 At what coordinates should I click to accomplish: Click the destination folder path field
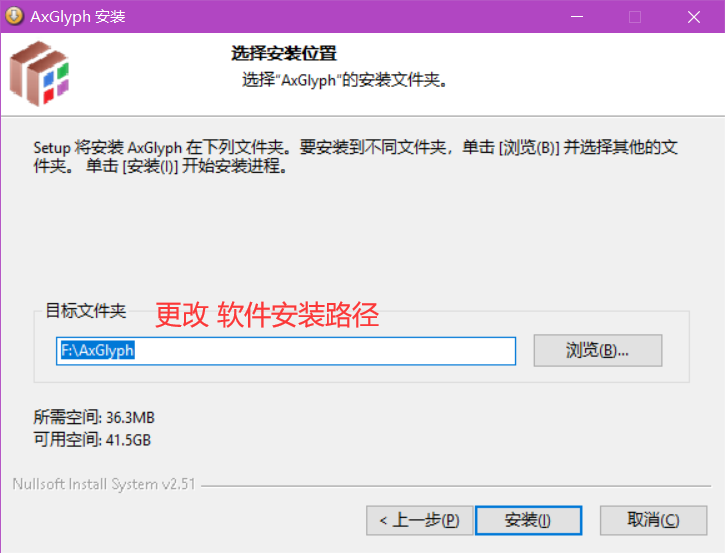286,351
